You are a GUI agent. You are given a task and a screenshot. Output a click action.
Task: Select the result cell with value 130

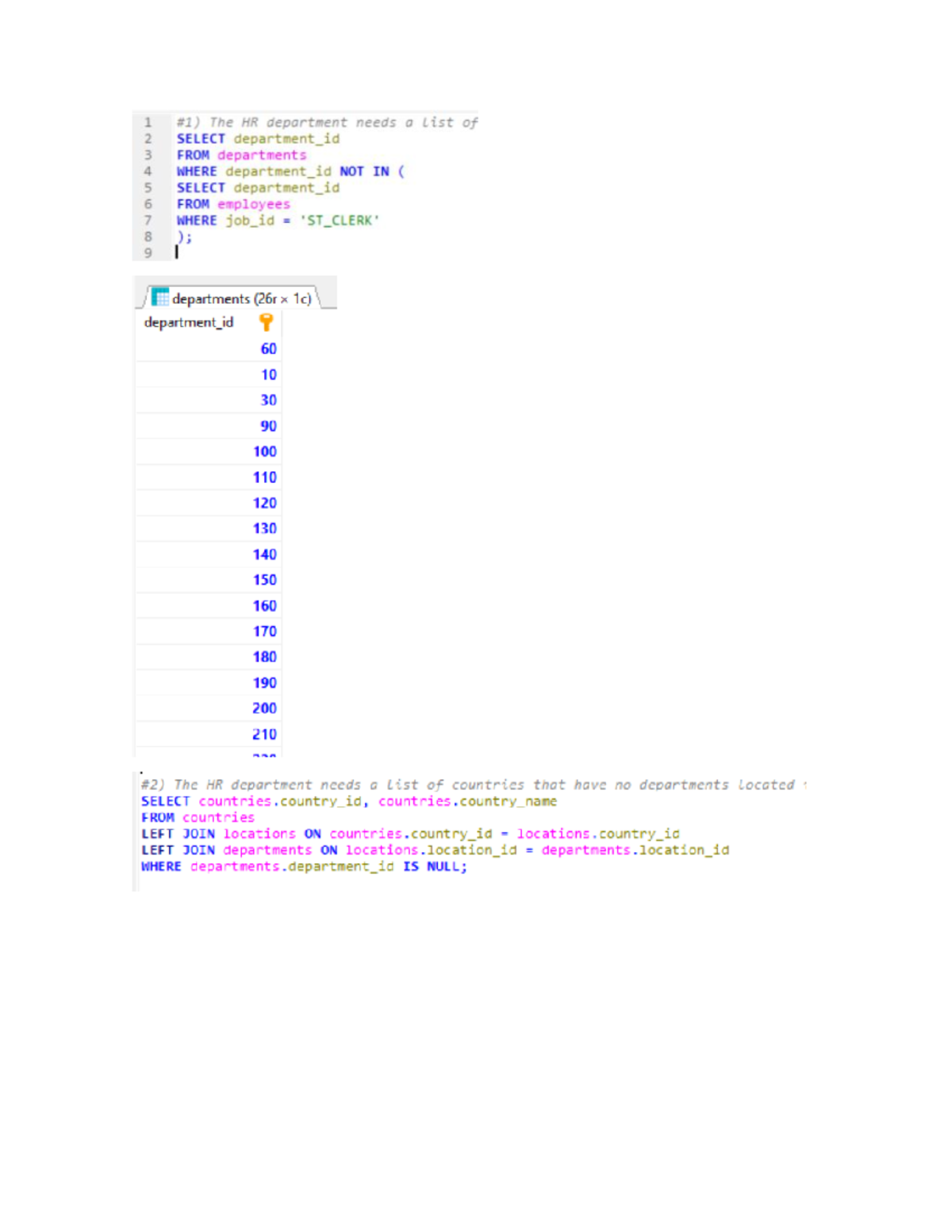pos(209,528)
